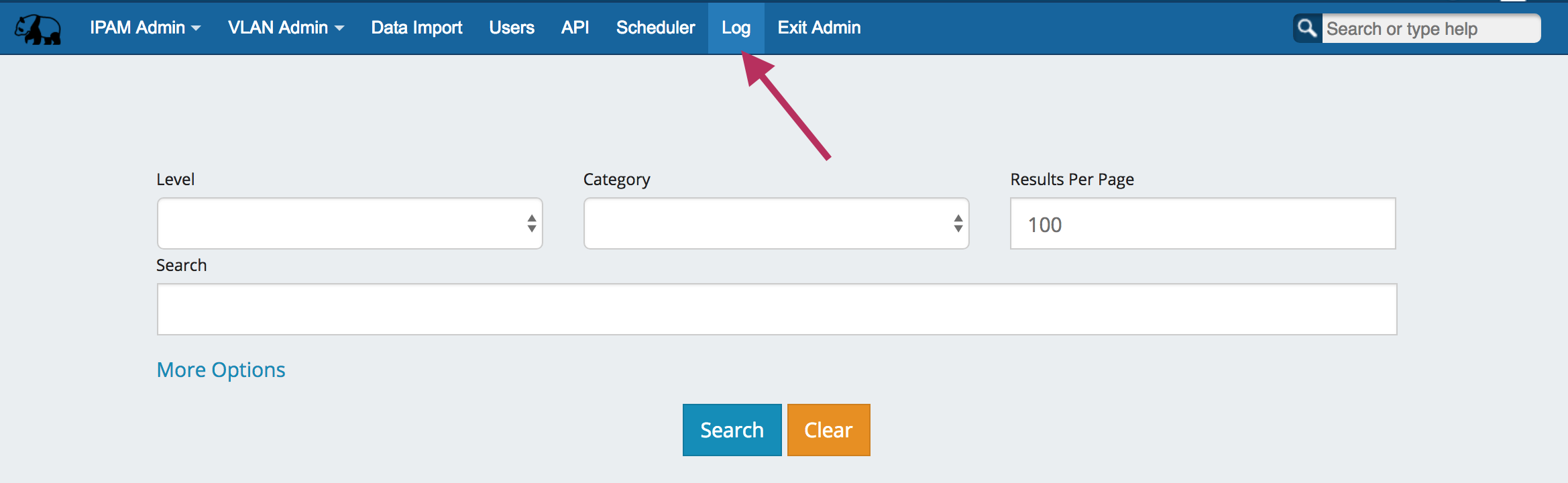Navigate to the Scheduler page
Image resolution: width=1568 pixels, height=483 pixels.
(x=655, y=28)
